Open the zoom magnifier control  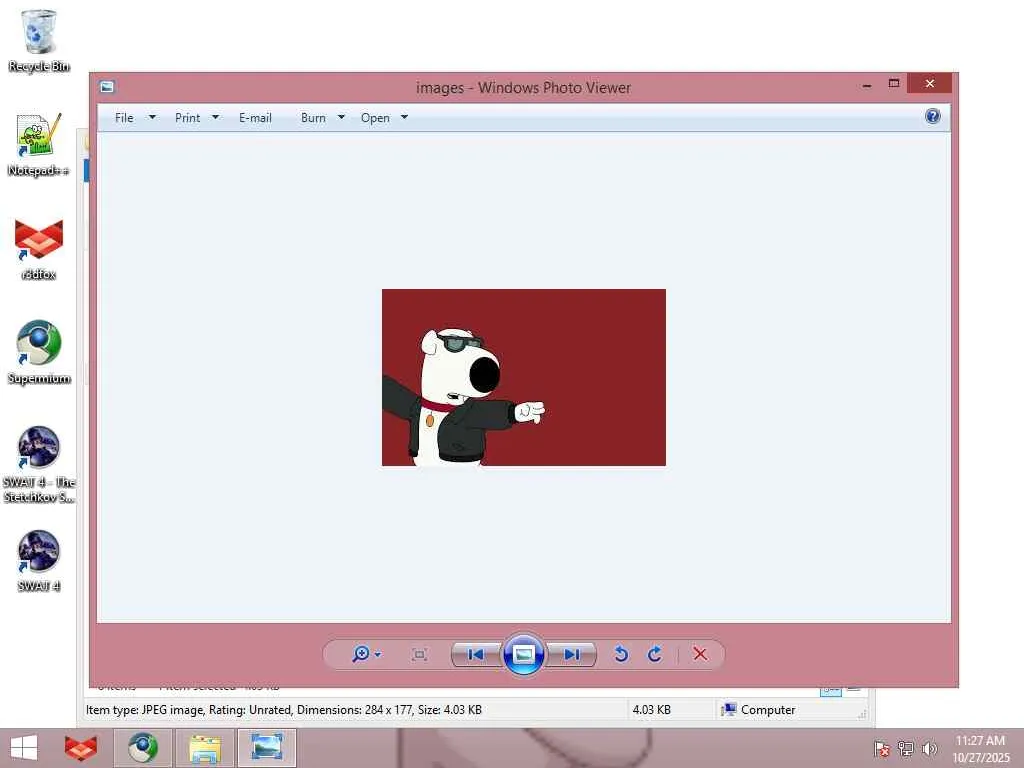(x=360, y=654)
